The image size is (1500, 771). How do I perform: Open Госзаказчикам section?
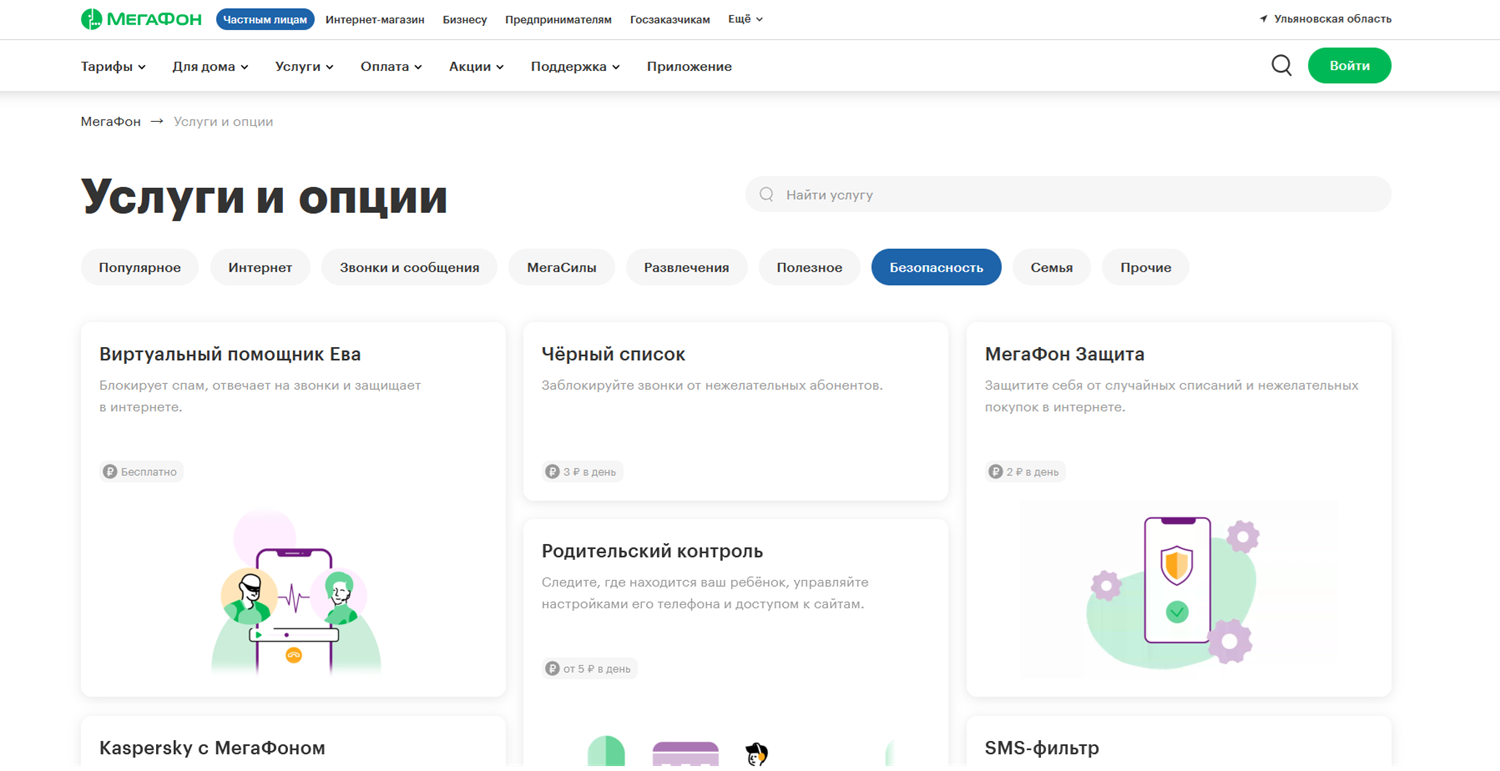[670, 19]
